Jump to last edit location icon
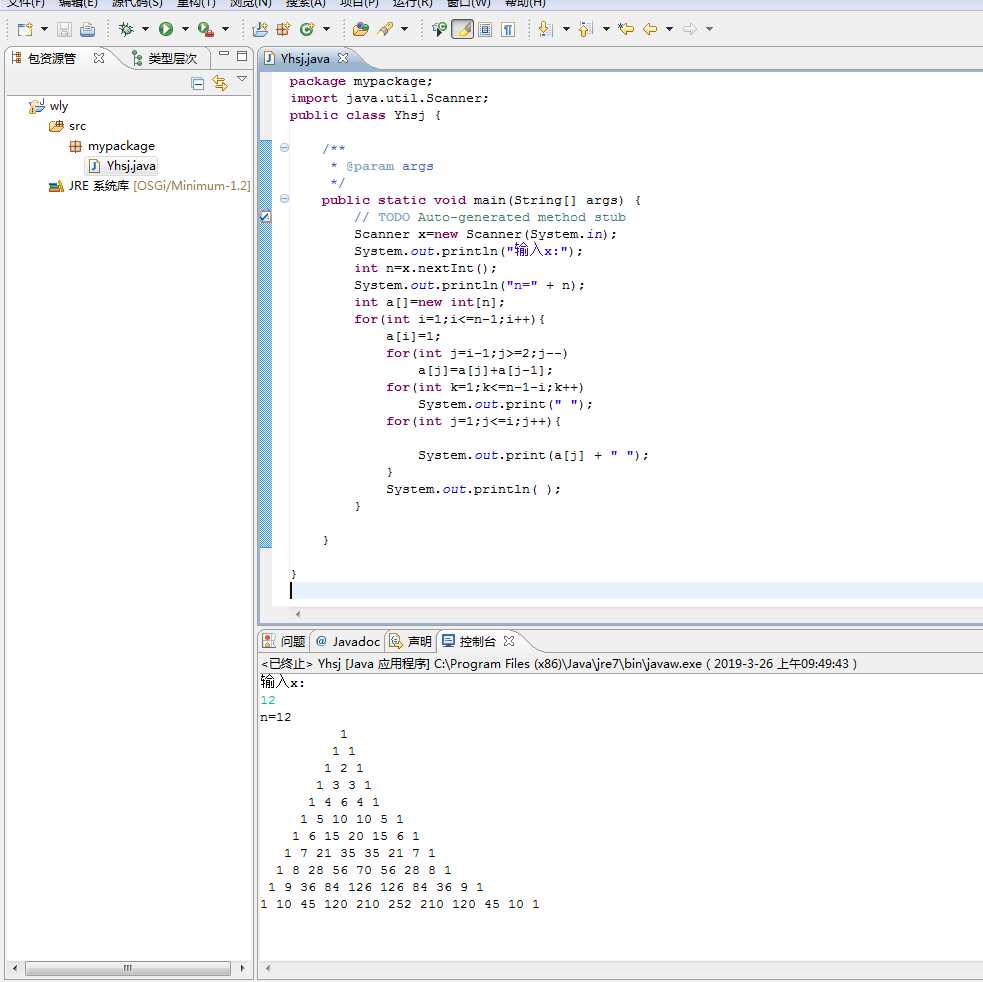 tap(626, 29)
